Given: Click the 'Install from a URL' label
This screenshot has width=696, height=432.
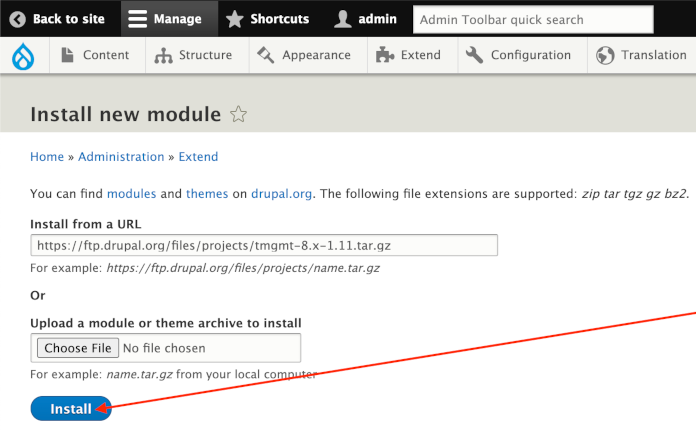Looking at the screenshot, I should 86,224.
